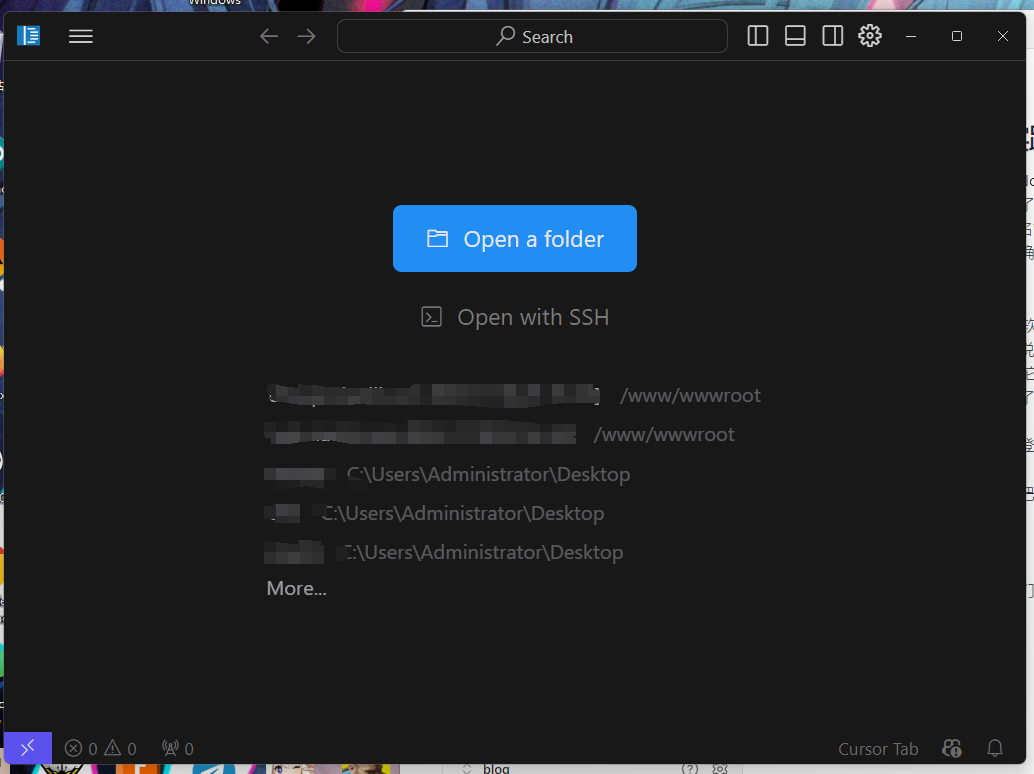The image size is (1034, 774).
Task: Toggle the secondary right sidebar
Action: pos(832,37)
